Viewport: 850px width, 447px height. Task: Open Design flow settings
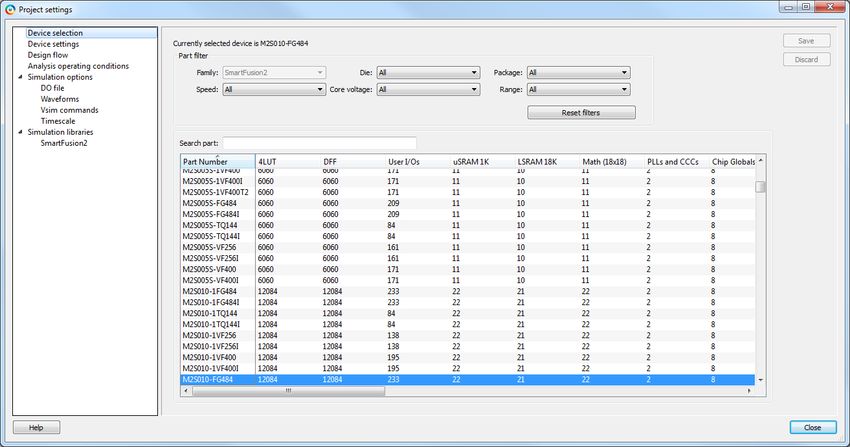click(48, 55)
